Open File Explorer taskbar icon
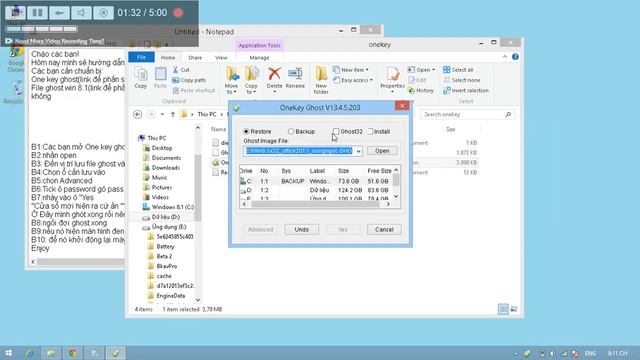 coord(51,353)
